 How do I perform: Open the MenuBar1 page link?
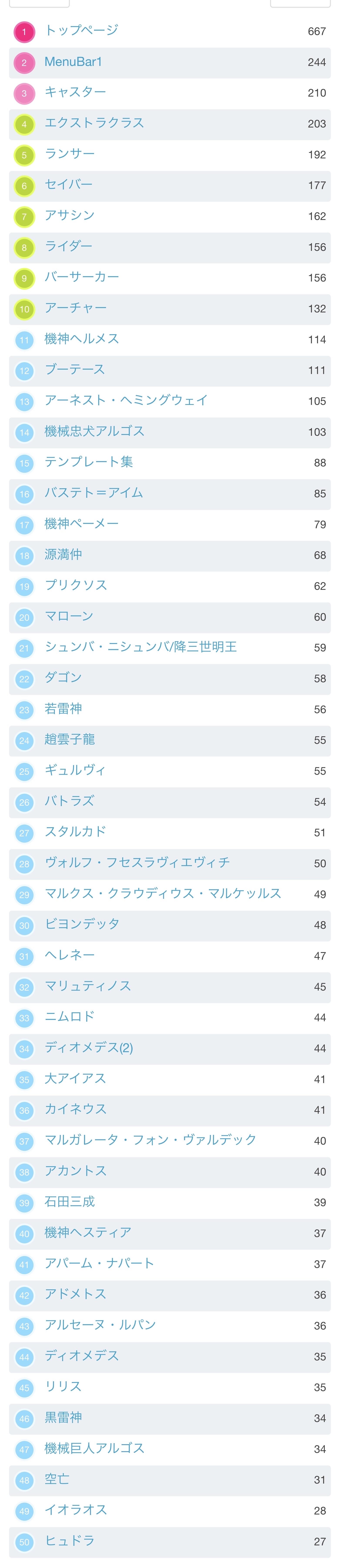click(73, 62)
